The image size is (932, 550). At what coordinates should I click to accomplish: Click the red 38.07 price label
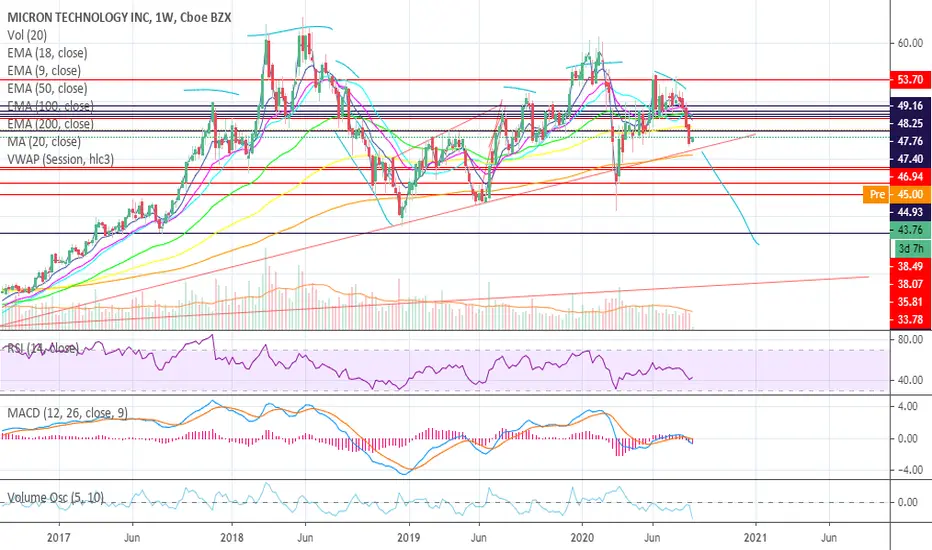[910, 284]
